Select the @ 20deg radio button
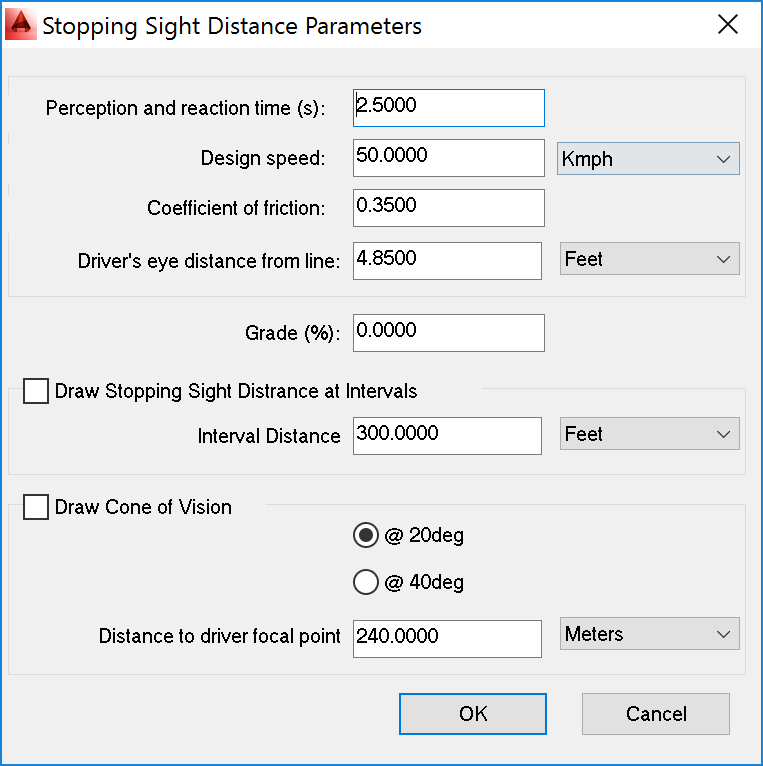This screenshot has width=763, height=766. (x=365, y=535)
